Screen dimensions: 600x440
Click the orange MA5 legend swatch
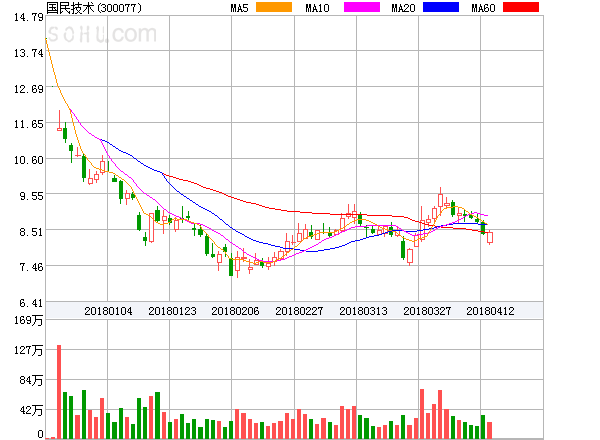(x=274, y=7)
